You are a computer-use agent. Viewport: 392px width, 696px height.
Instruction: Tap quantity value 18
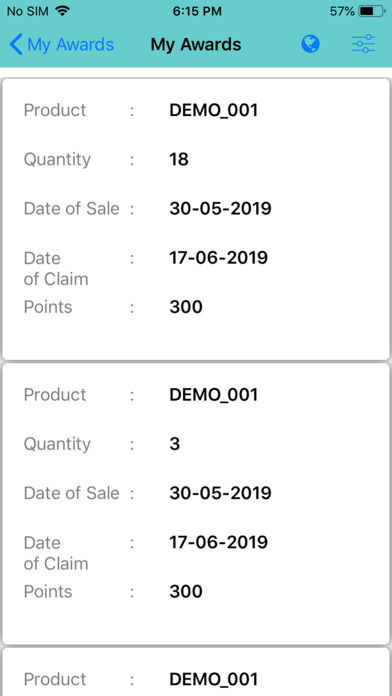[179, 159]
